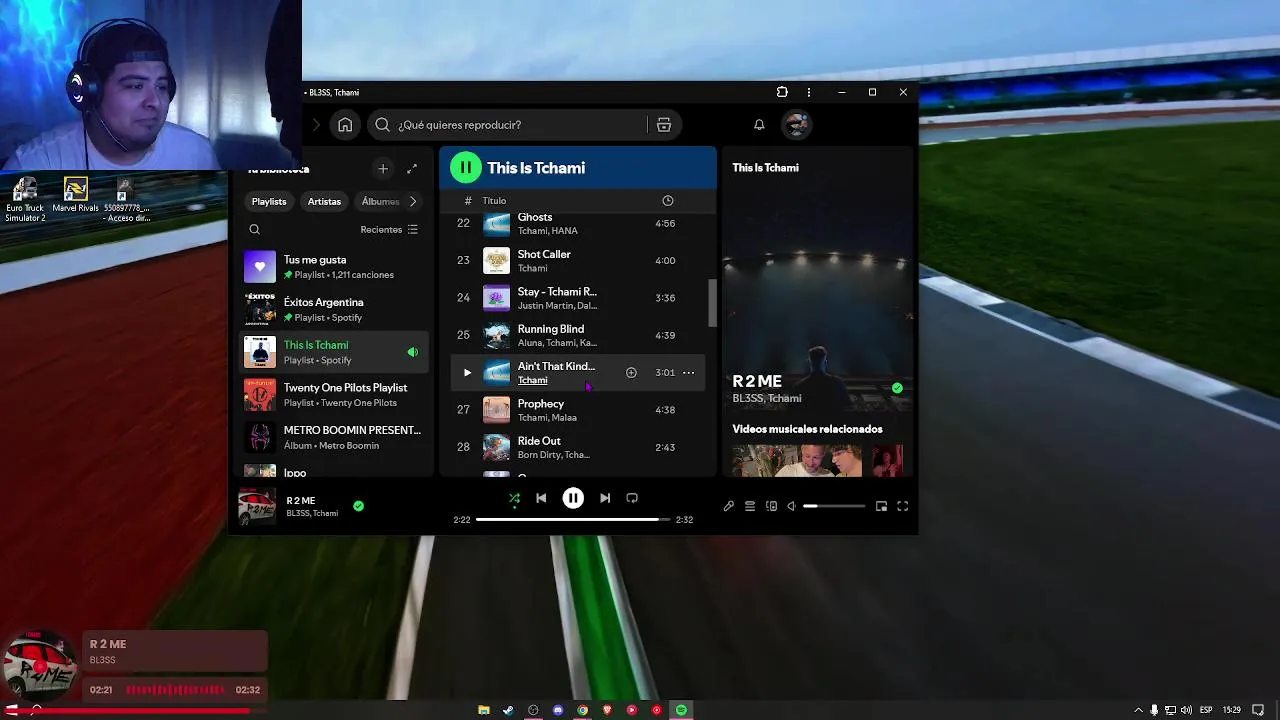1280x720 pixels.
Task: Select the Playlists filter chip
Action: [269, 201]
